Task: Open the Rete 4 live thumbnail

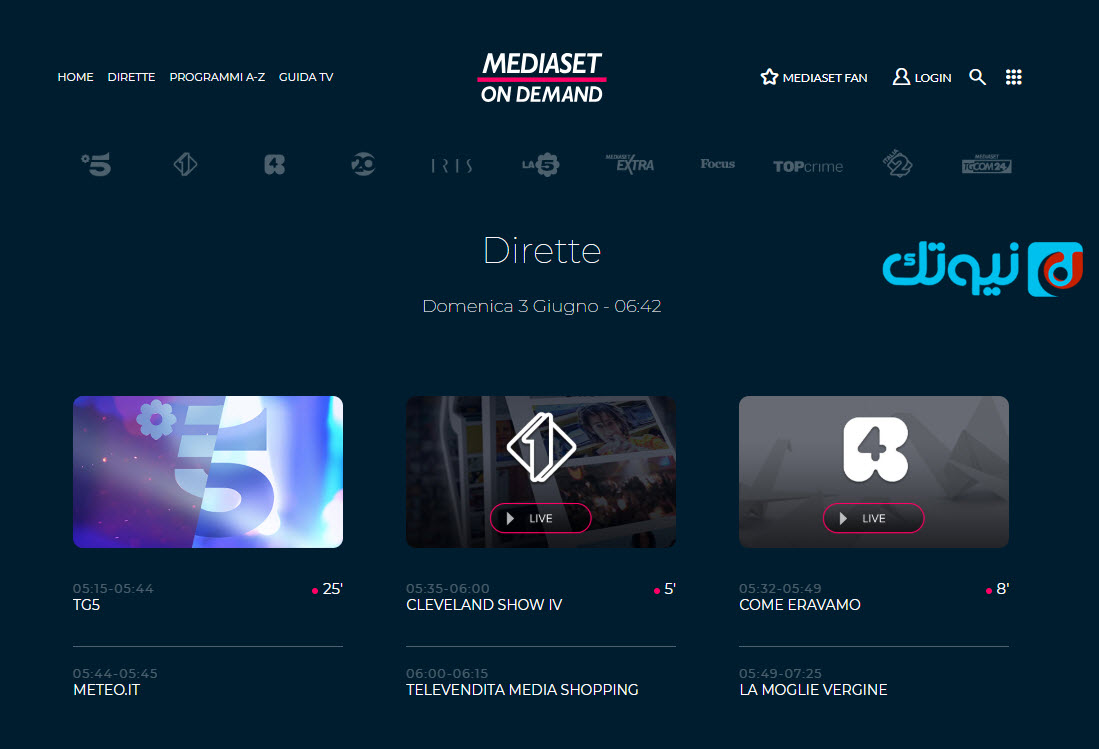Action: (x=874, y=472)
